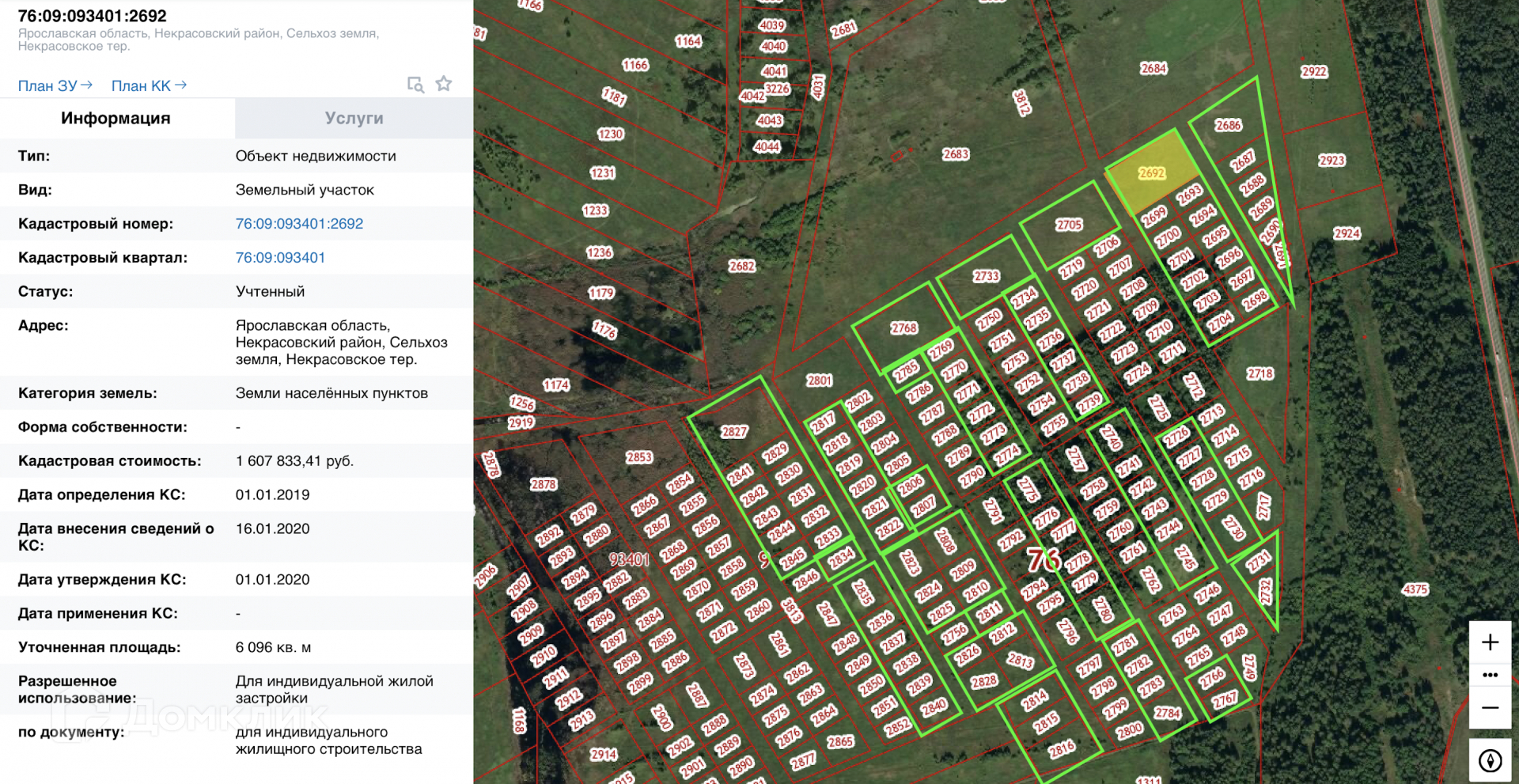Click the 'Земли населённых пунктов' category value
The width and height of the screenshot is (1519, 784).
coord(331,393)
